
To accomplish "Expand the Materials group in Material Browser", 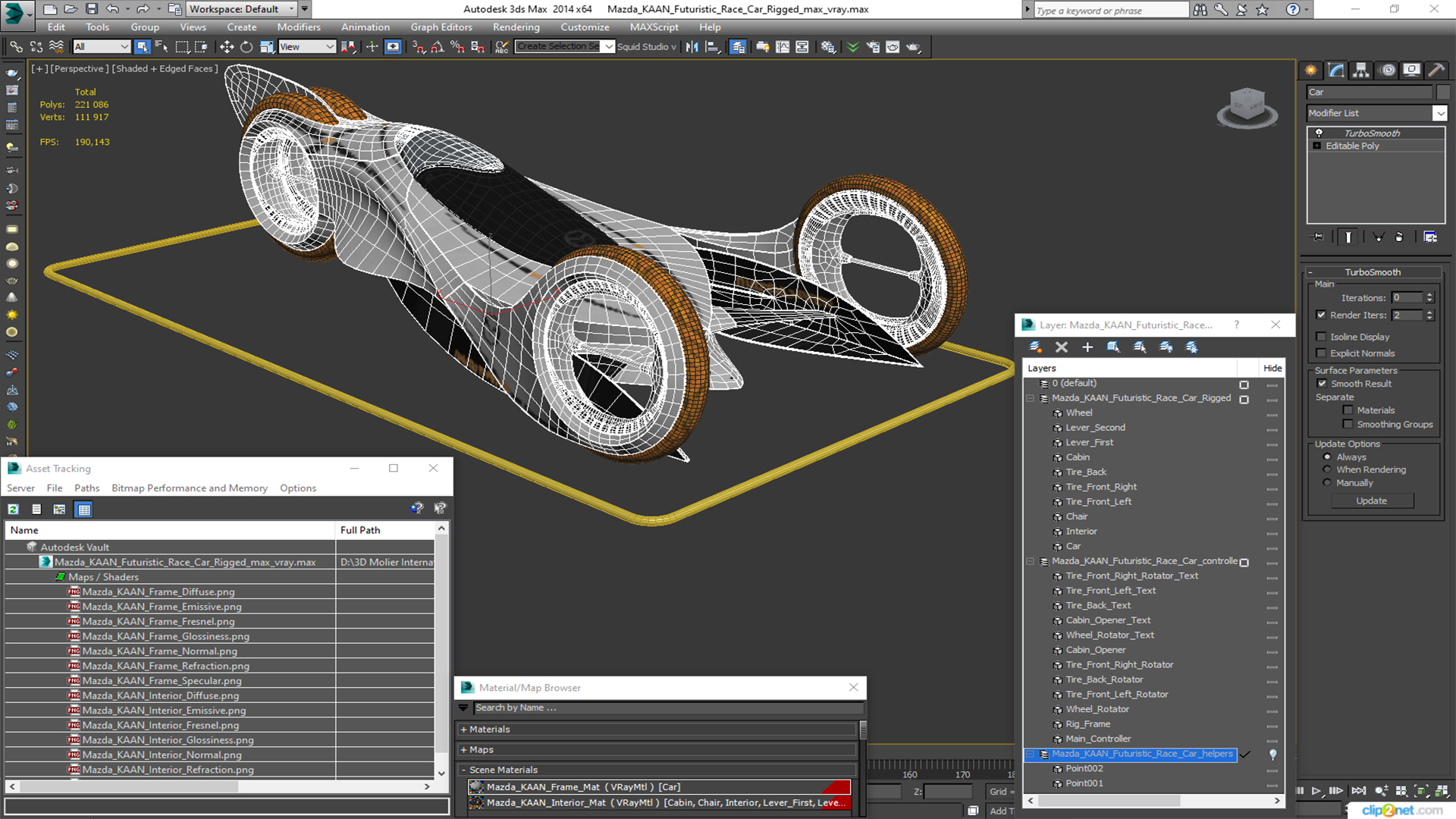I will click(657, 730).
